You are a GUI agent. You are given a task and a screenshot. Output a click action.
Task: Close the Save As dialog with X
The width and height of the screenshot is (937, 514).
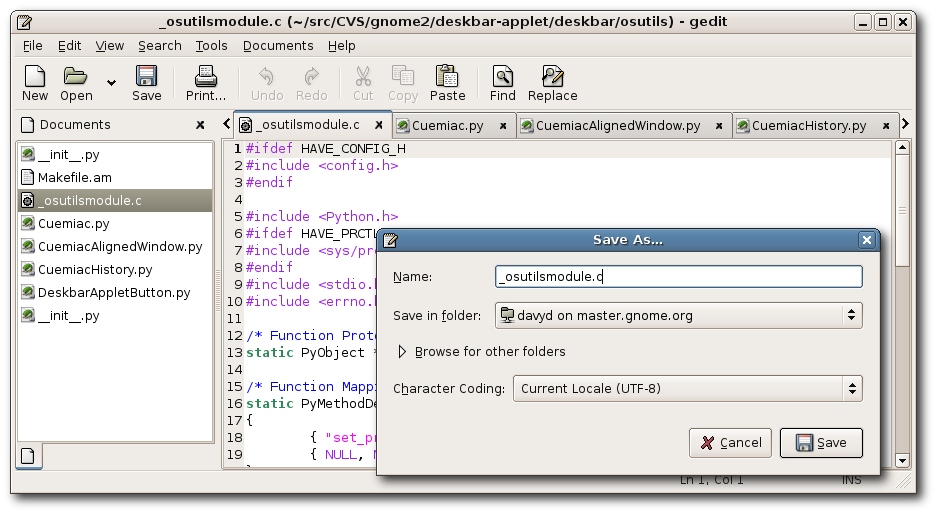click(x=866, y=240)
